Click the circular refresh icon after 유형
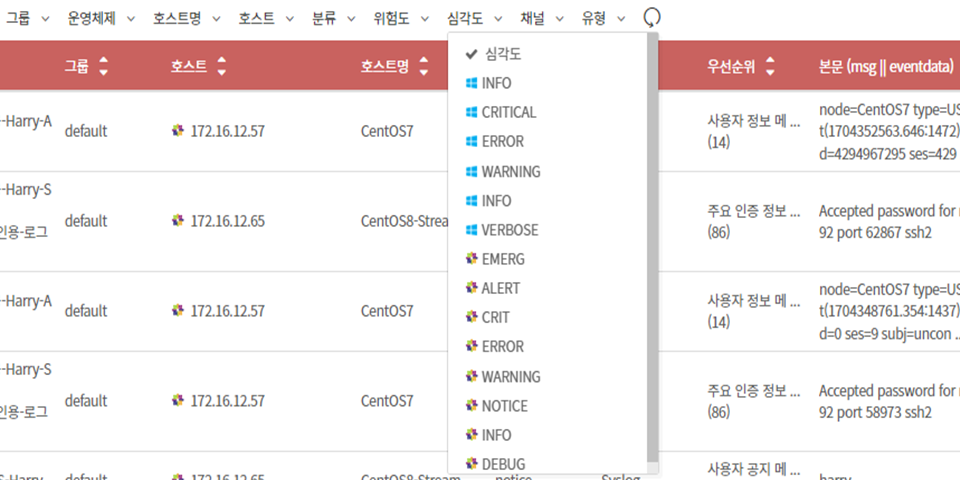Image resolution: width=960 pixels, height=480 pixels. [652, 17]
